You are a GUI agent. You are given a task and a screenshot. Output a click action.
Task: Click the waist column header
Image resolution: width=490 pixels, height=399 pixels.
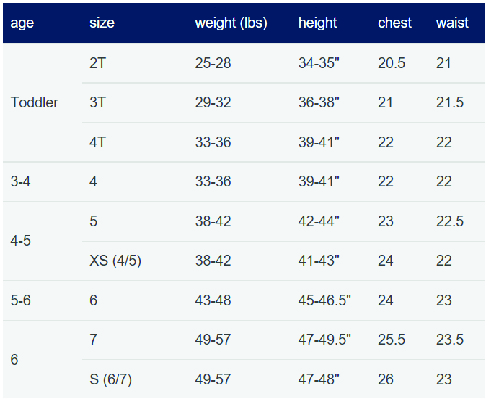(x=452, y=23)
